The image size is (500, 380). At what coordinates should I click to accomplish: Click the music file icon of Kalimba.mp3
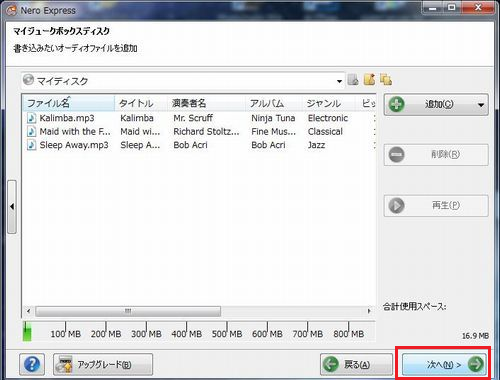[x=31, y=118]
